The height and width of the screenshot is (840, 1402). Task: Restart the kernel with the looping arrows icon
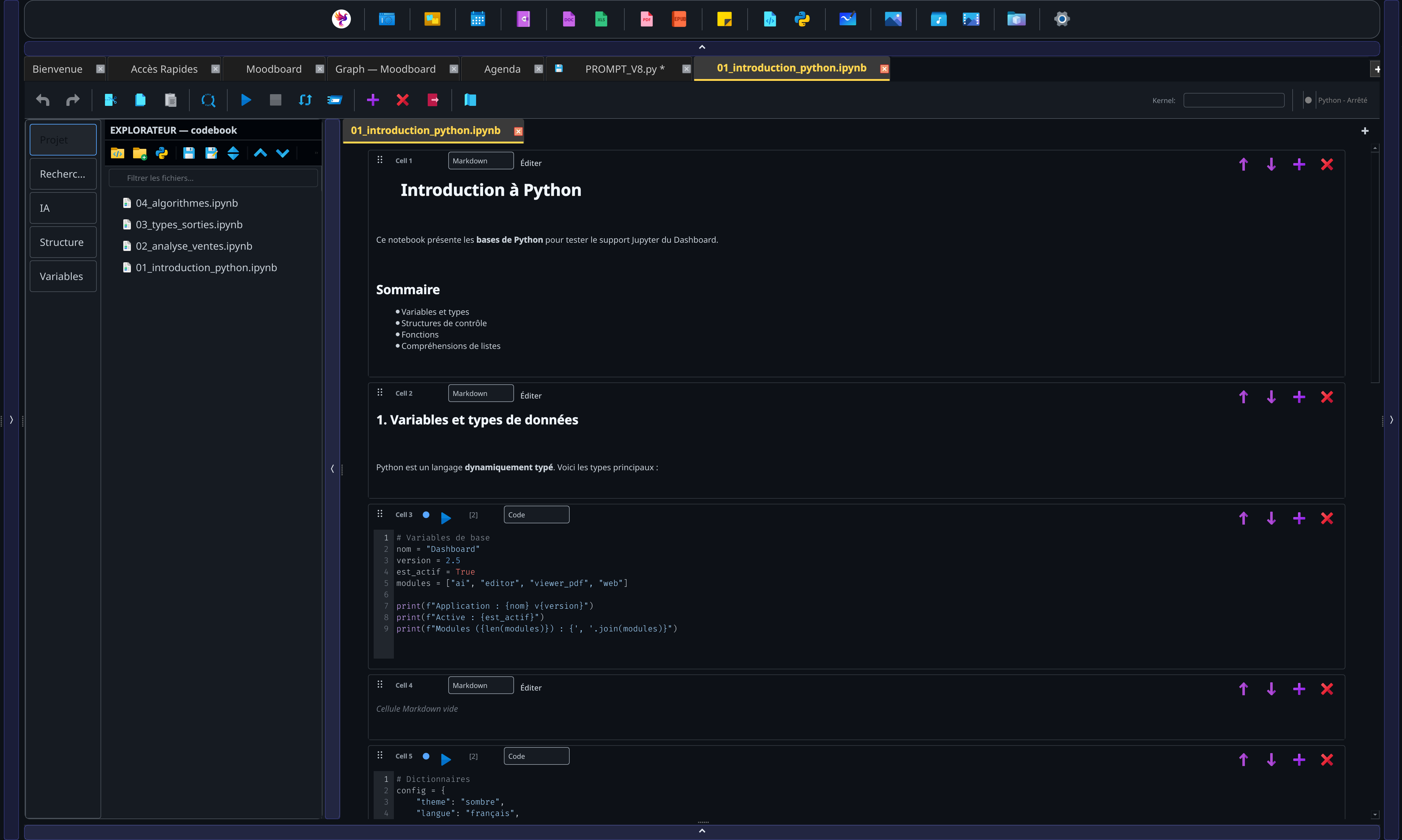[x=305, y=100]
